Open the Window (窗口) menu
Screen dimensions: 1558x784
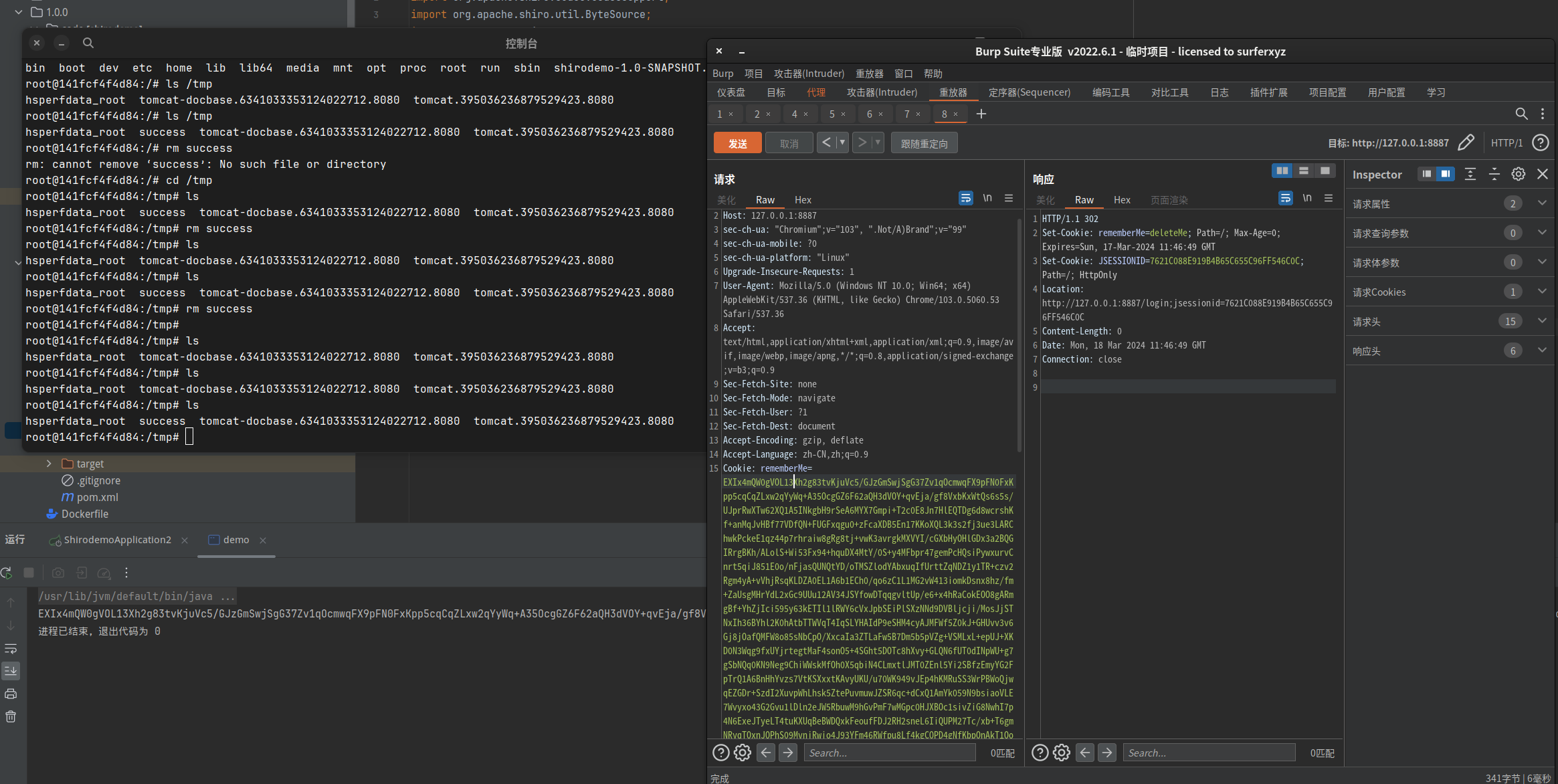903,74
